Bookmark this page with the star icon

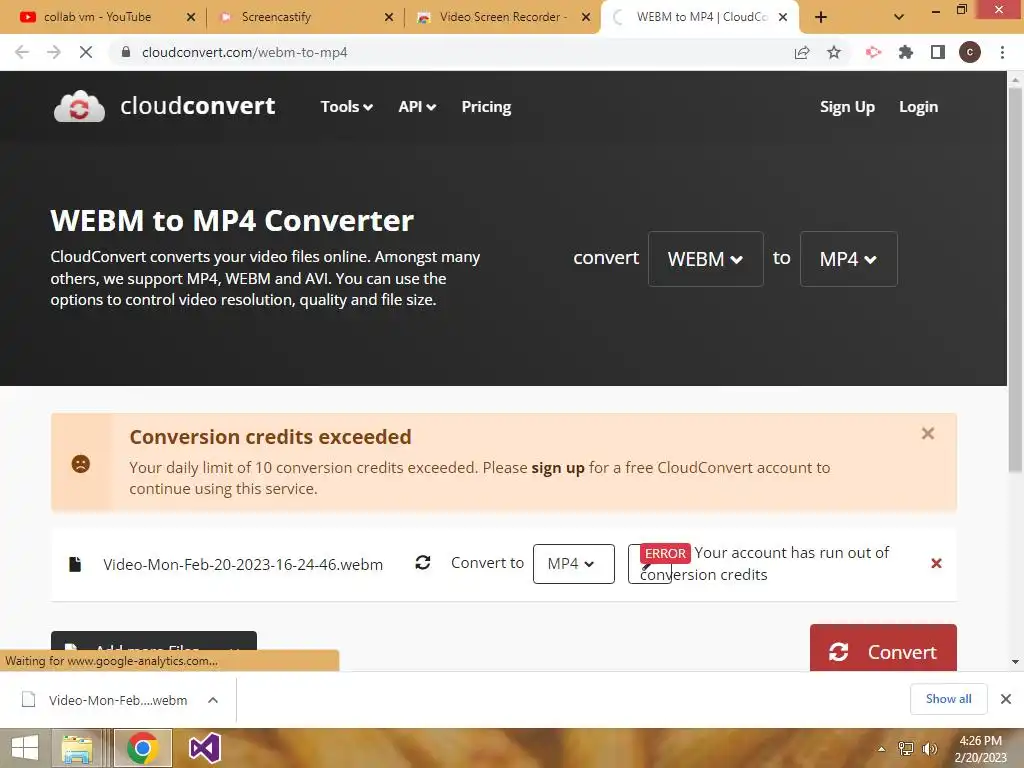pyautogui.click(x=834, y=52)
